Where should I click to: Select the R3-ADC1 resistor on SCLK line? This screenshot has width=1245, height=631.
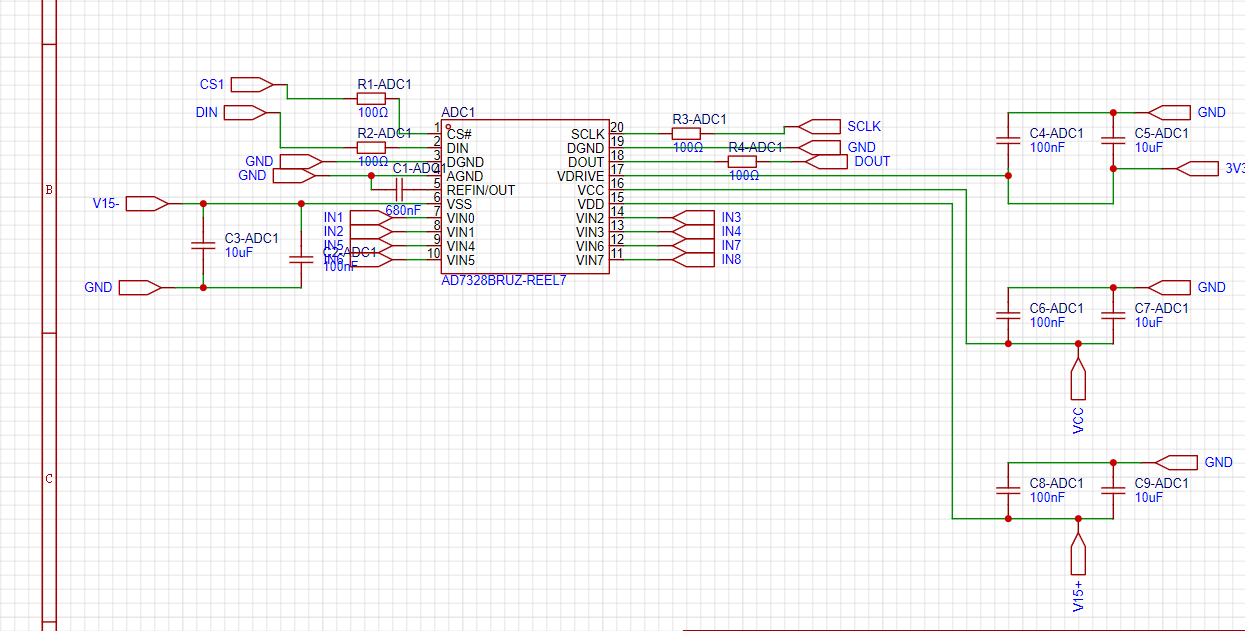(686, 133)
